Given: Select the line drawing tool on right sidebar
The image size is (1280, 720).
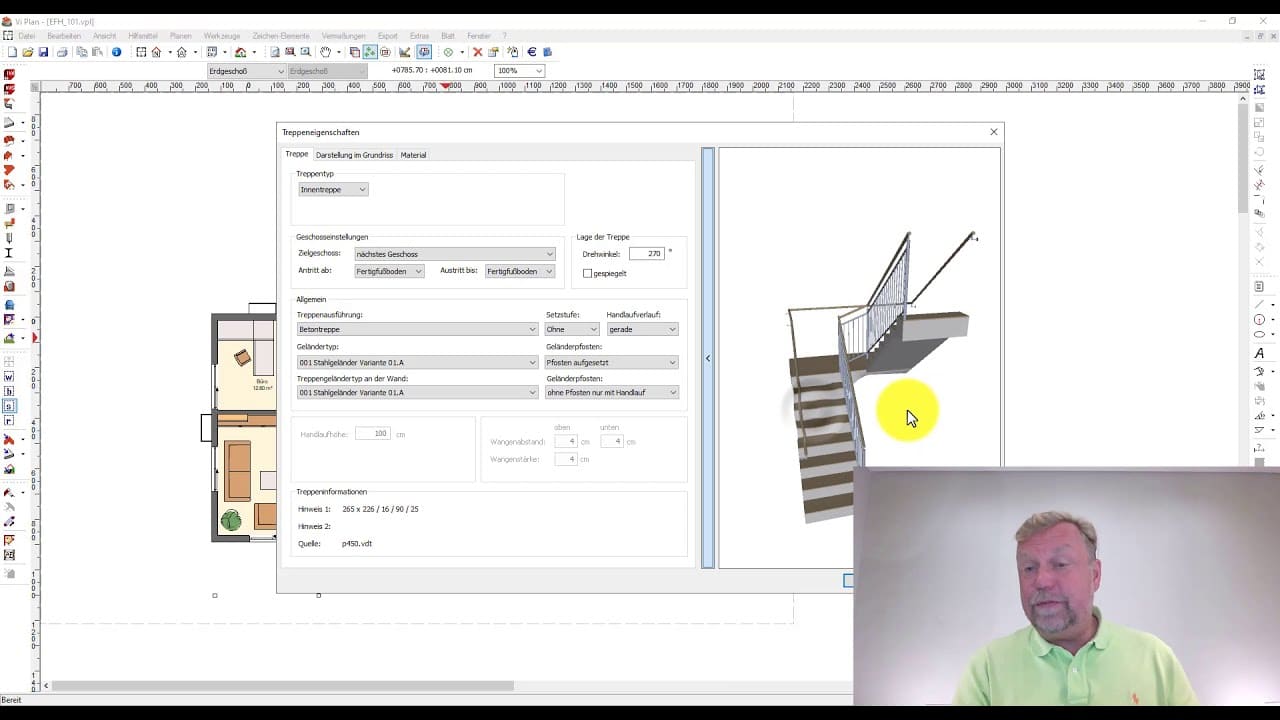Looking at the screenshot, I should click(x=1259, y=304).
